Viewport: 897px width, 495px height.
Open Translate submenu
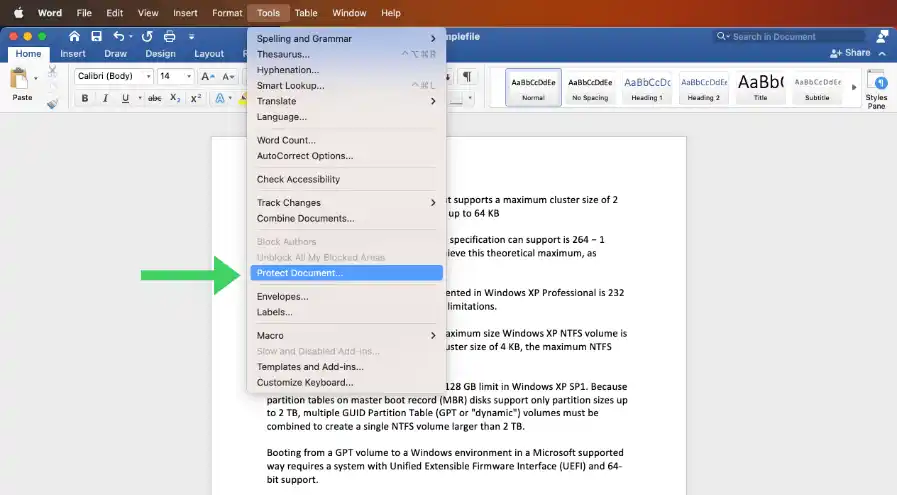[x=347, y=101]
